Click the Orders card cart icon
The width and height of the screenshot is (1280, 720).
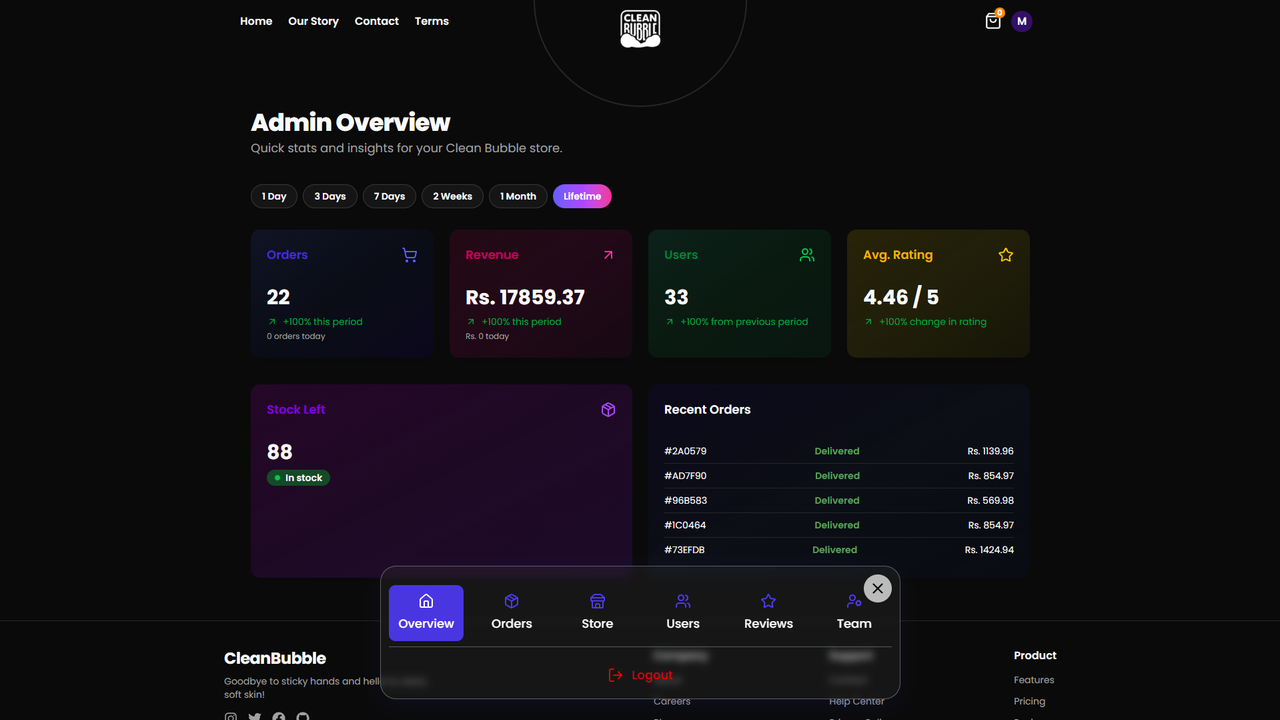409,255
